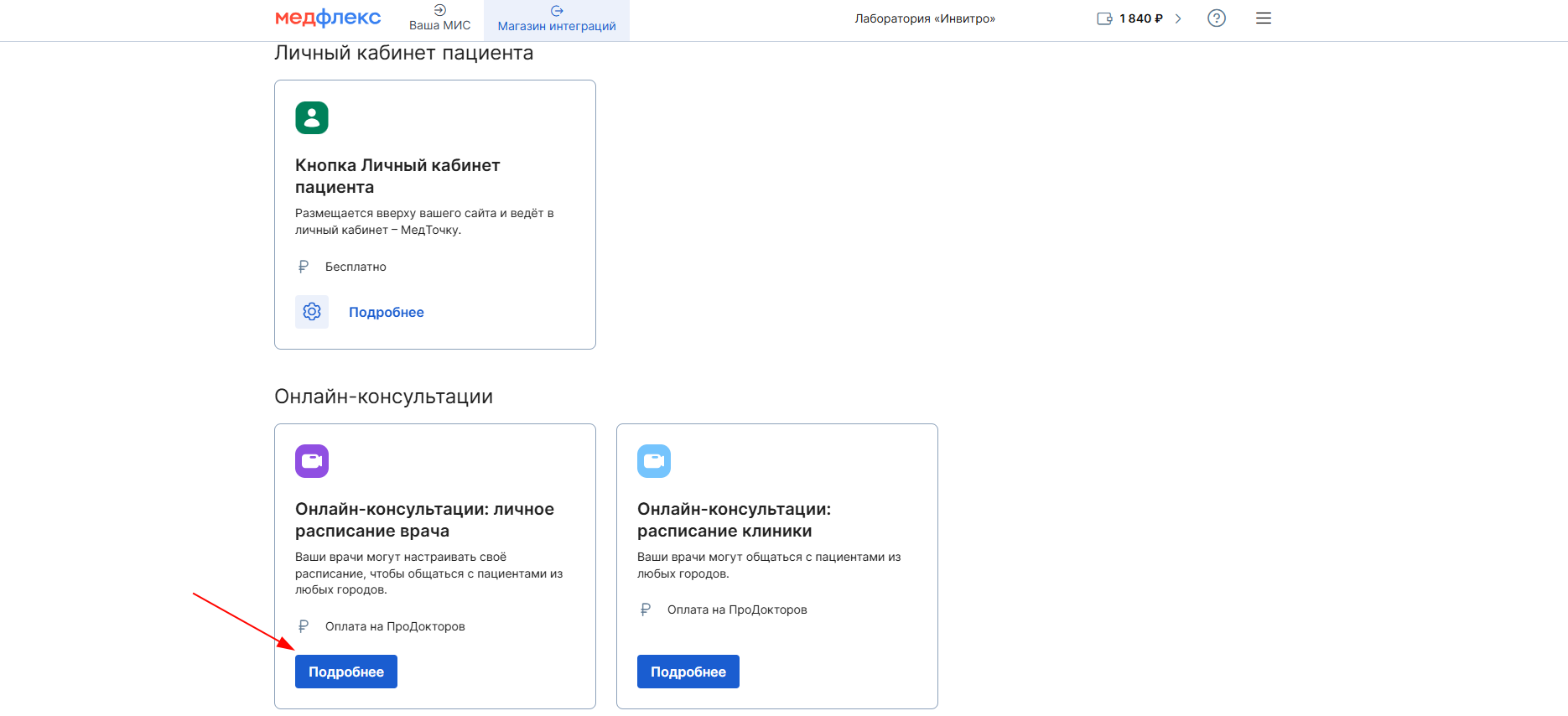Click Оплата на ПроДокторов in личное расписание card
The image size is (1568, 716).
(x=395, y=626)
